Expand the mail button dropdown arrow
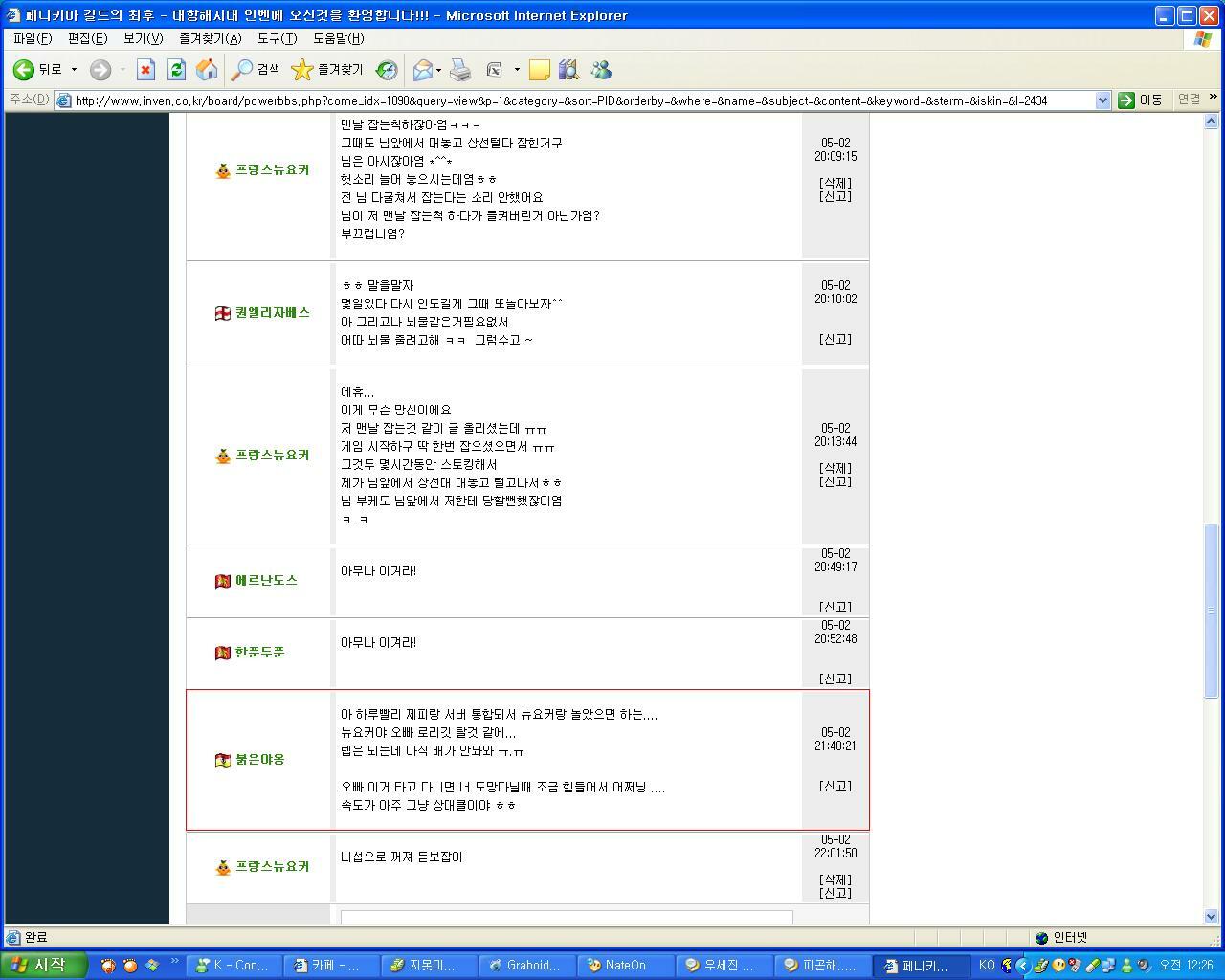 436,69
